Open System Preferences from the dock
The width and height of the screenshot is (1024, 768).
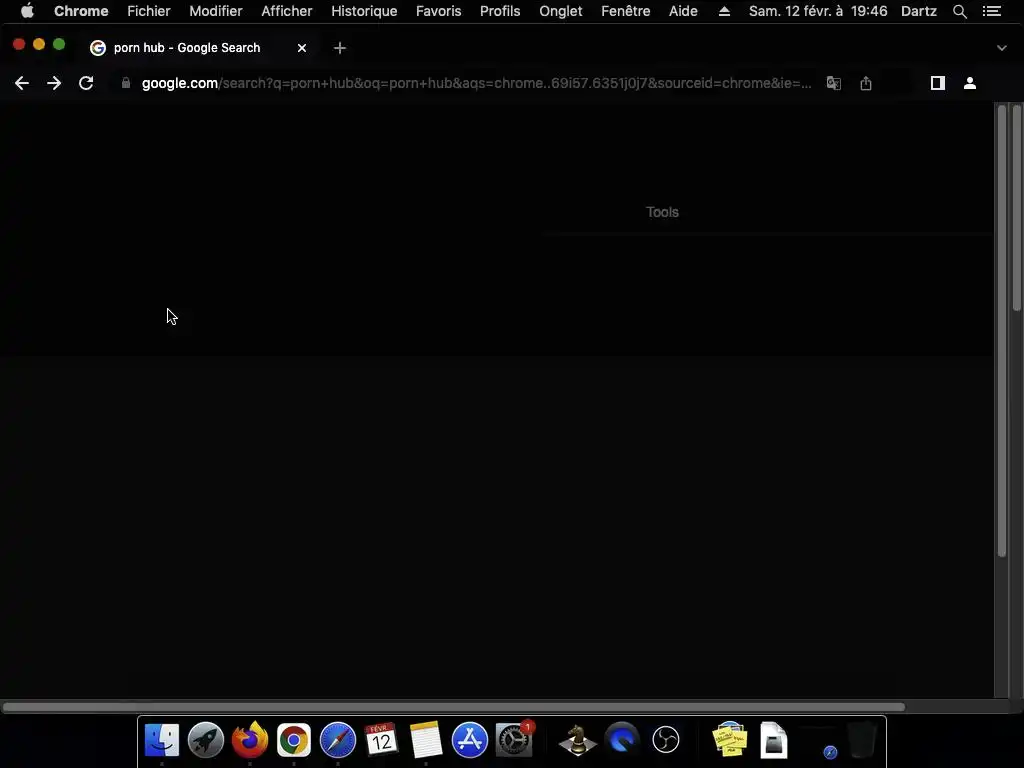514,741
